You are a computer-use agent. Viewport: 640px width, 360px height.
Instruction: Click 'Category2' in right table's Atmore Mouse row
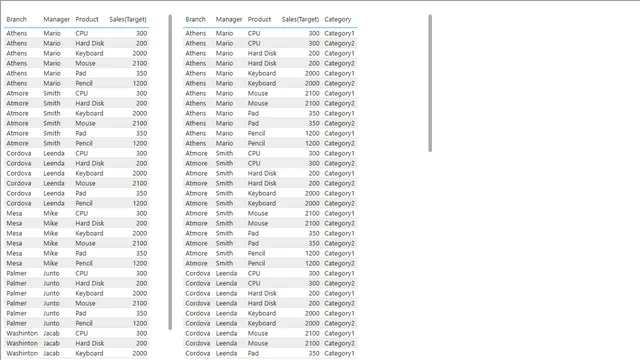coord(339,223)
